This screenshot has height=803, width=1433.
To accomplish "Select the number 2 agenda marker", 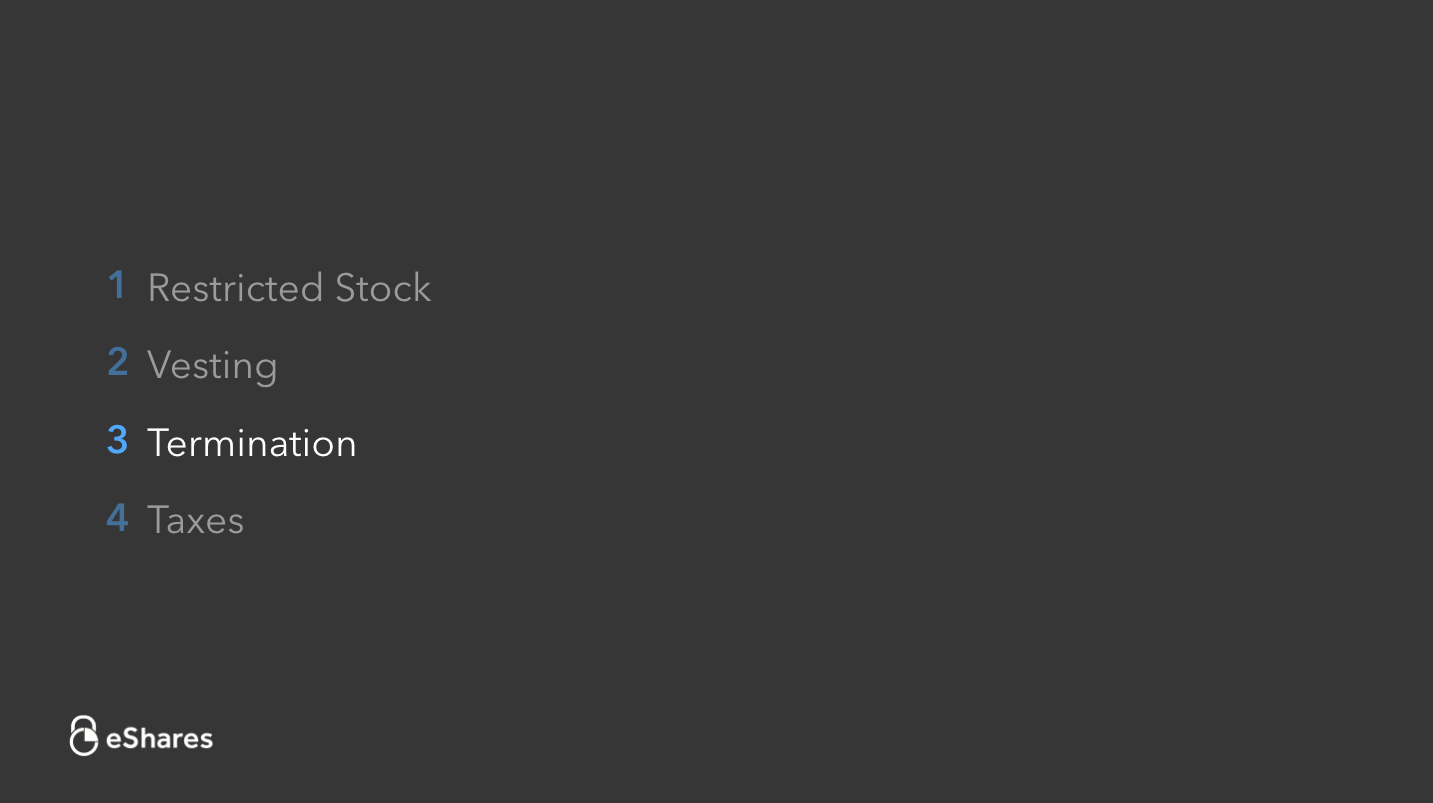I will click(117, 363).
